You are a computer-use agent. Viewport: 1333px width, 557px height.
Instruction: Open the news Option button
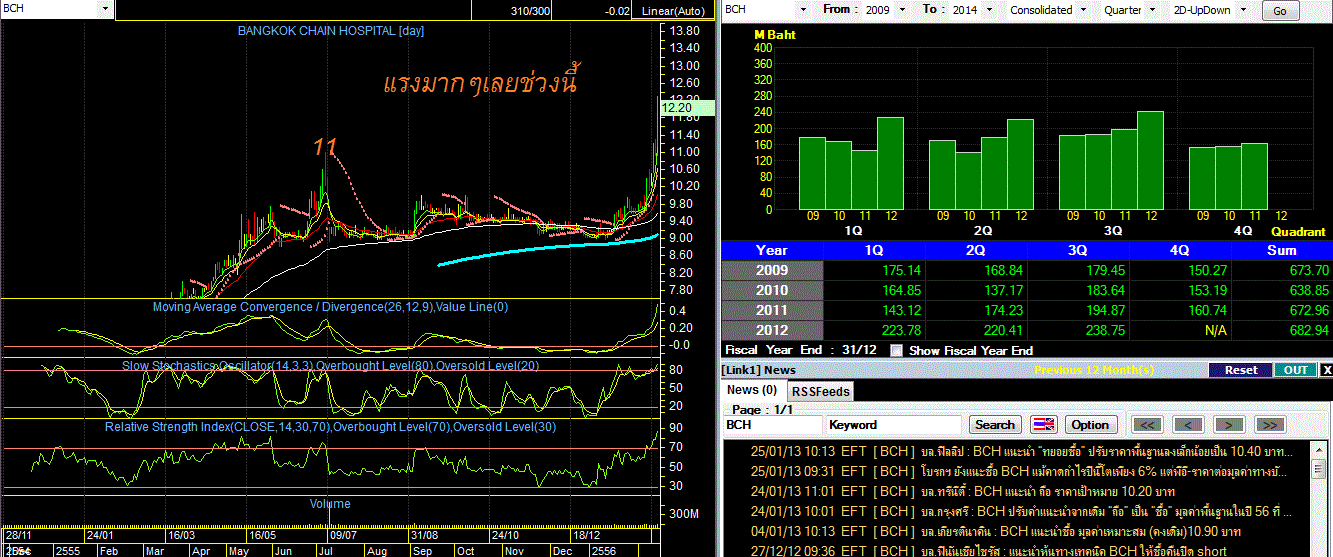[1090, 424]
